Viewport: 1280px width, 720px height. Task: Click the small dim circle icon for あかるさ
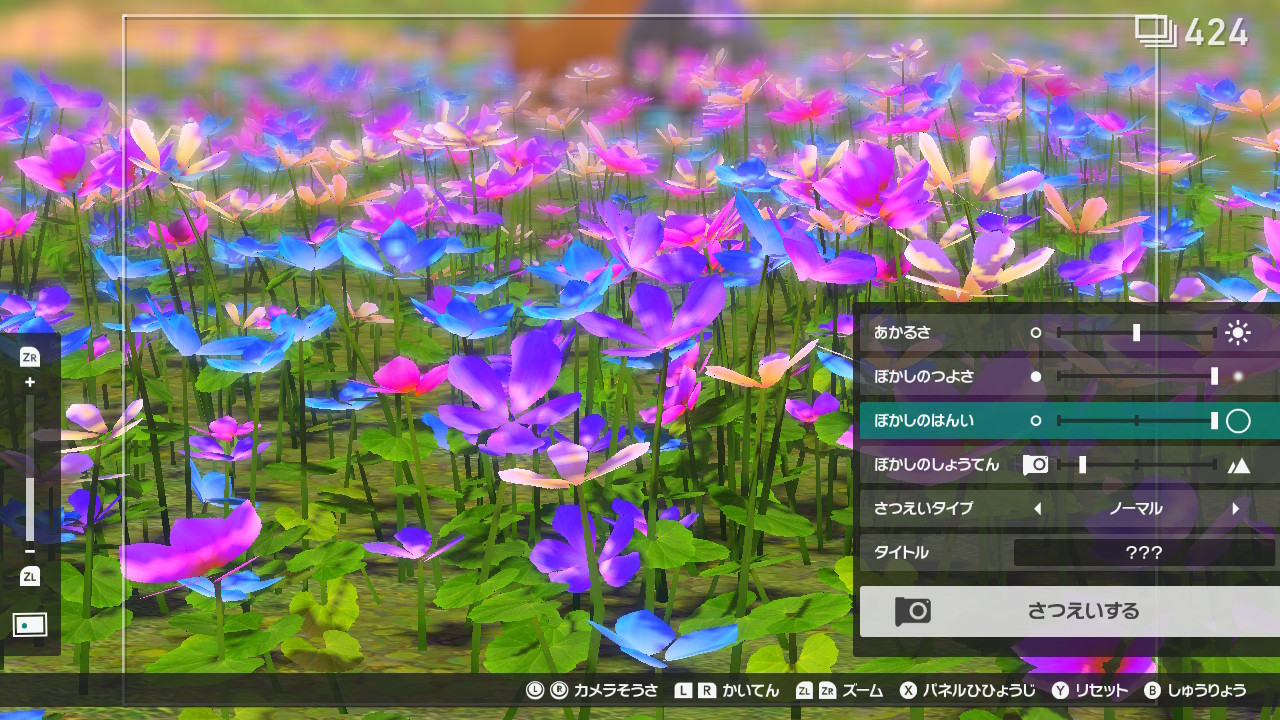point(1036,333)
